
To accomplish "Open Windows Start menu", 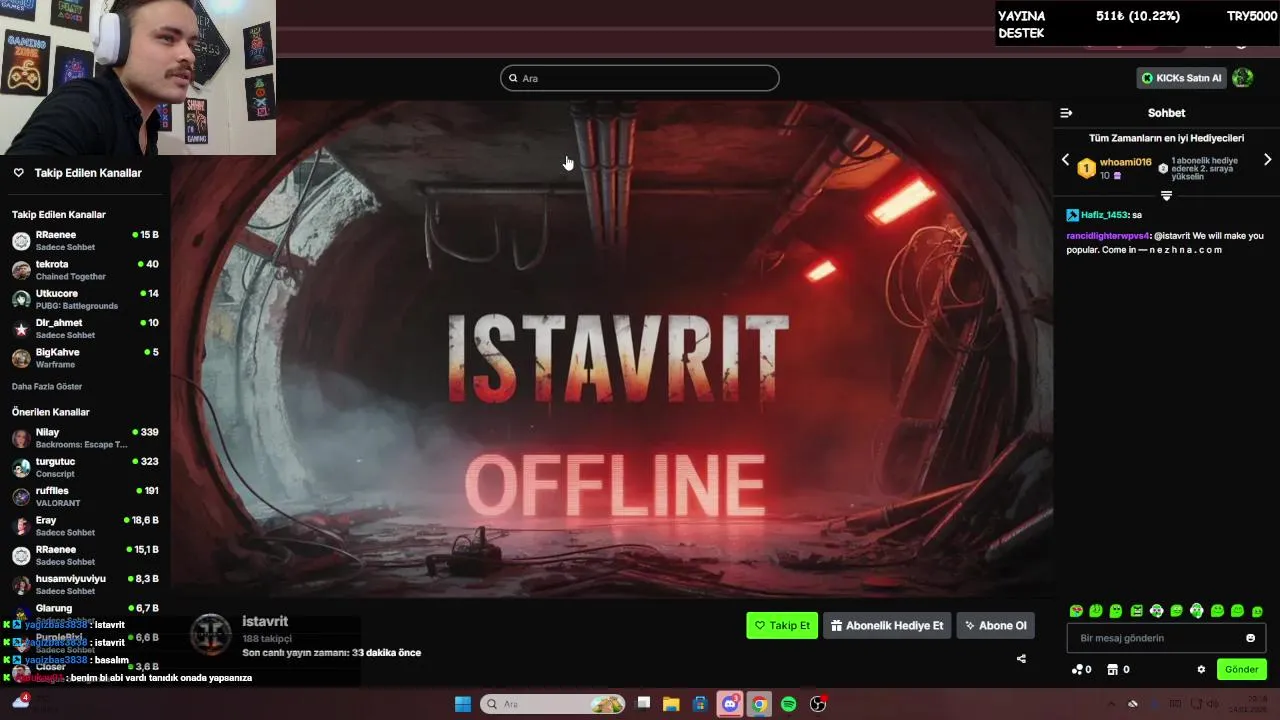I will tap(463, 704).
